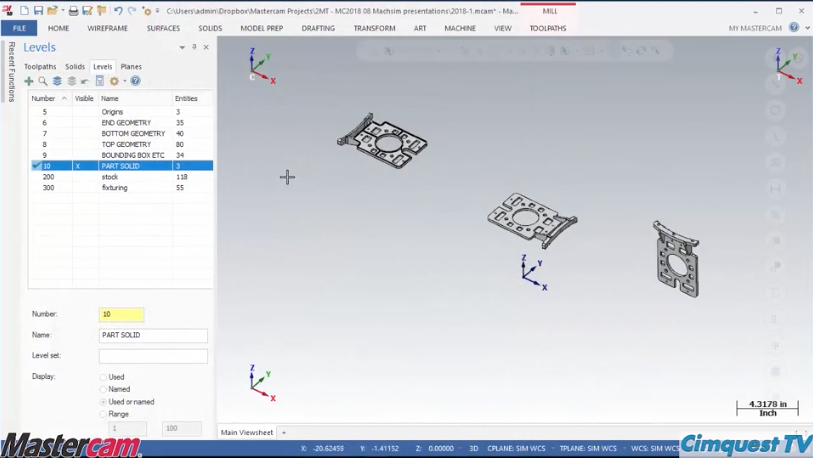Toggle visibility of level 300 fixturing
The width and height of the screenshot is (813, 458).
(x=85, y=188)
